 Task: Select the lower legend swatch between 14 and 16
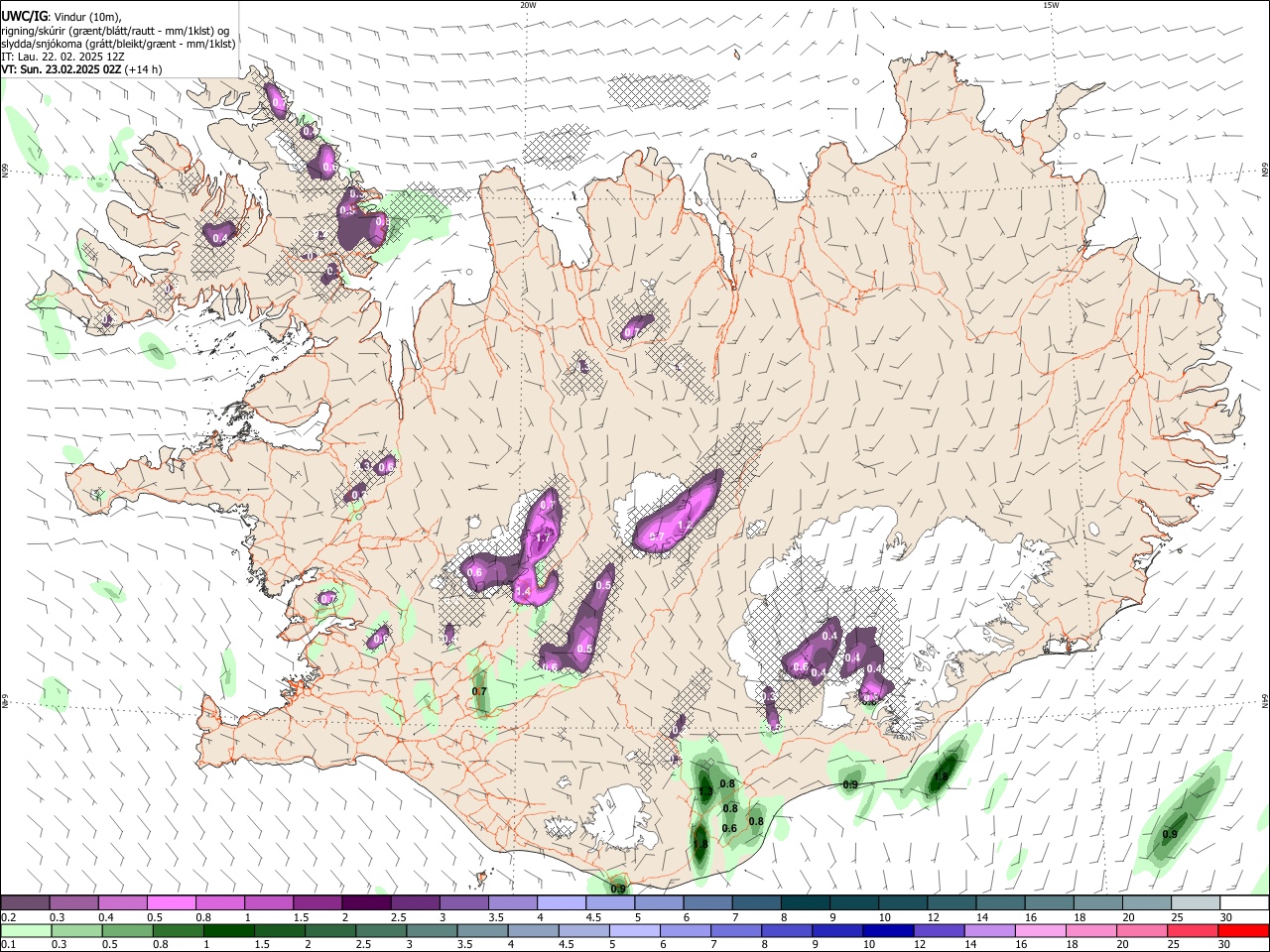tap(989, 930)
